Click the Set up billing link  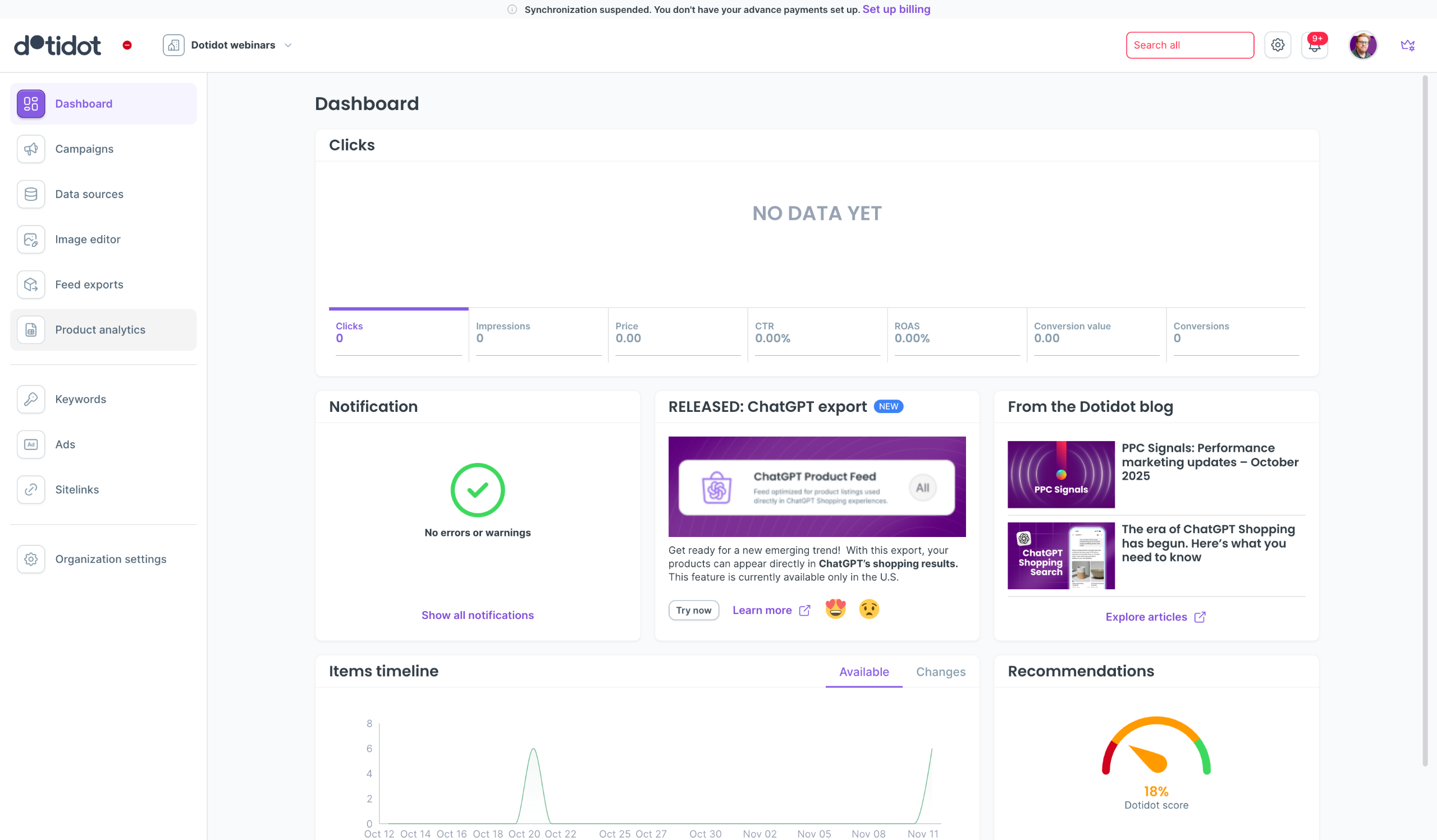pyautogui.click(x=896, y=9)
